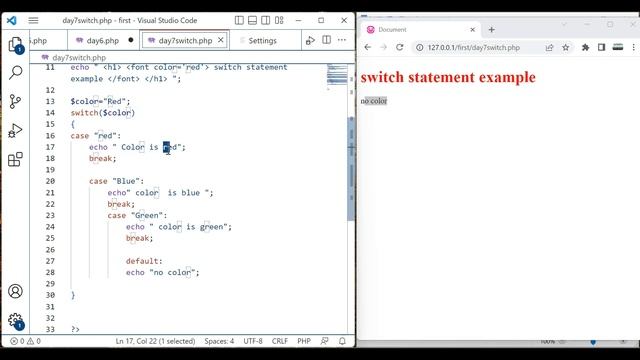Toggle the bottom panel layout icon
This screenshot has height=360, width=640.
[x=253, y=20]
